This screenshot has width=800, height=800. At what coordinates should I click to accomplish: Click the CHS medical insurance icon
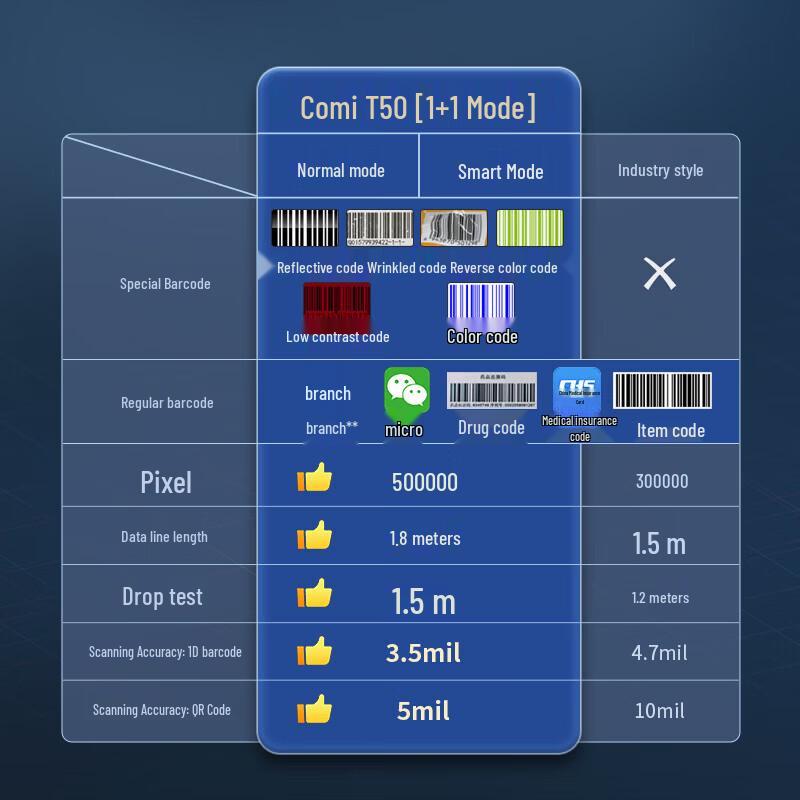577,390
